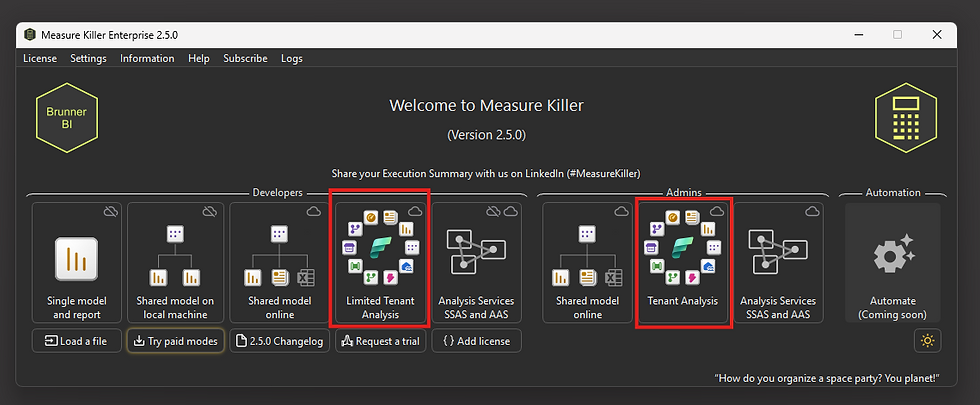
Task: Click the Measure Killer title bar app icon
Action: coord(30,35)
